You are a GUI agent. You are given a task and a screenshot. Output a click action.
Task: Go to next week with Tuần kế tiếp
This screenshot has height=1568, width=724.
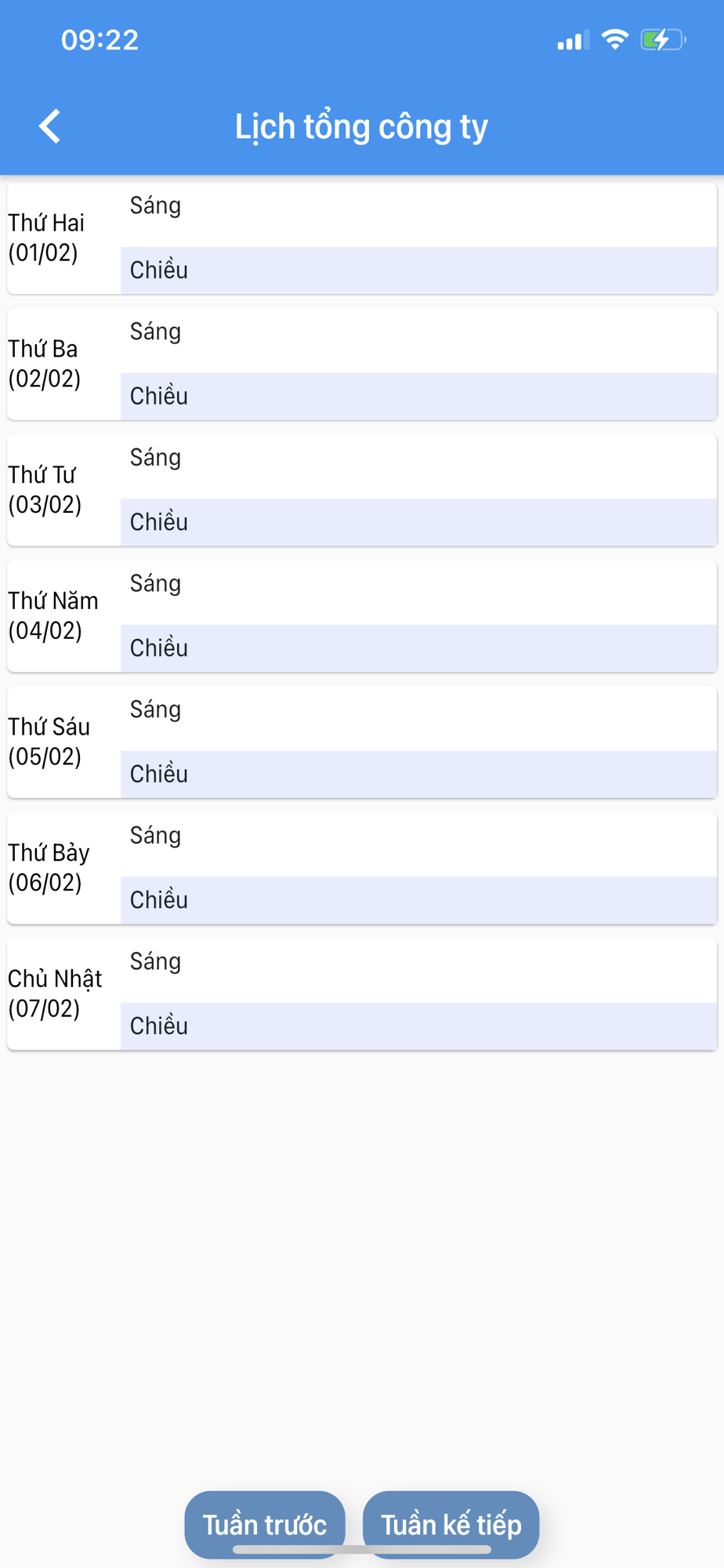point(451,1524)
